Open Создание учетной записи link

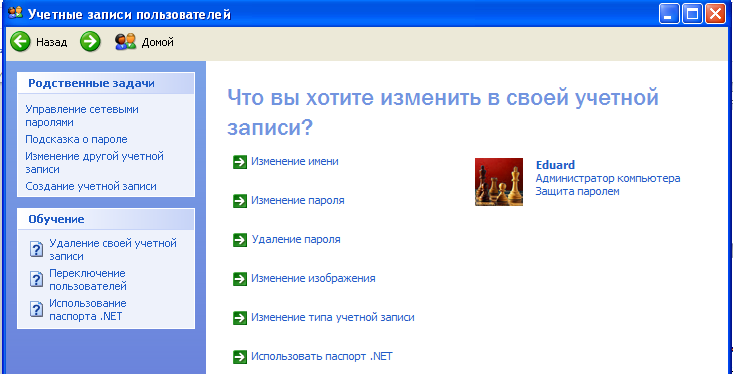91,186
